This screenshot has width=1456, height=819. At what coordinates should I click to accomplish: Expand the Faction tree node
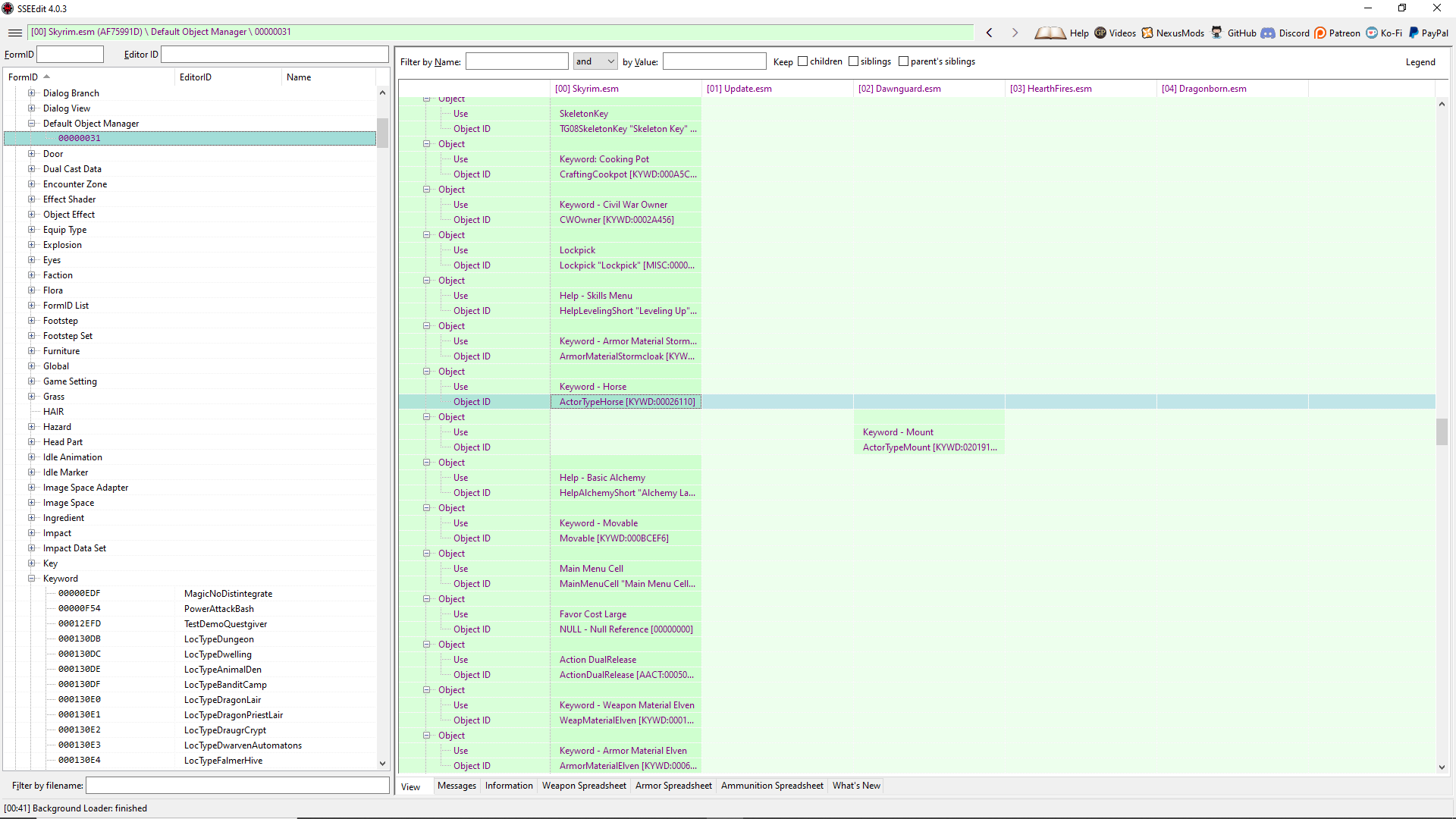coord(32,275)
